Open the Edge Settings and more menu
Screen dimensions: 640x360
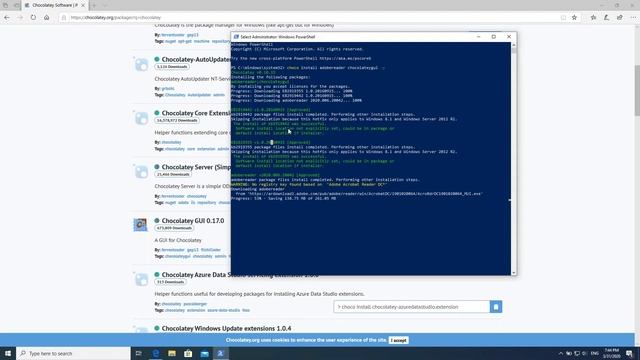[633, 18]
